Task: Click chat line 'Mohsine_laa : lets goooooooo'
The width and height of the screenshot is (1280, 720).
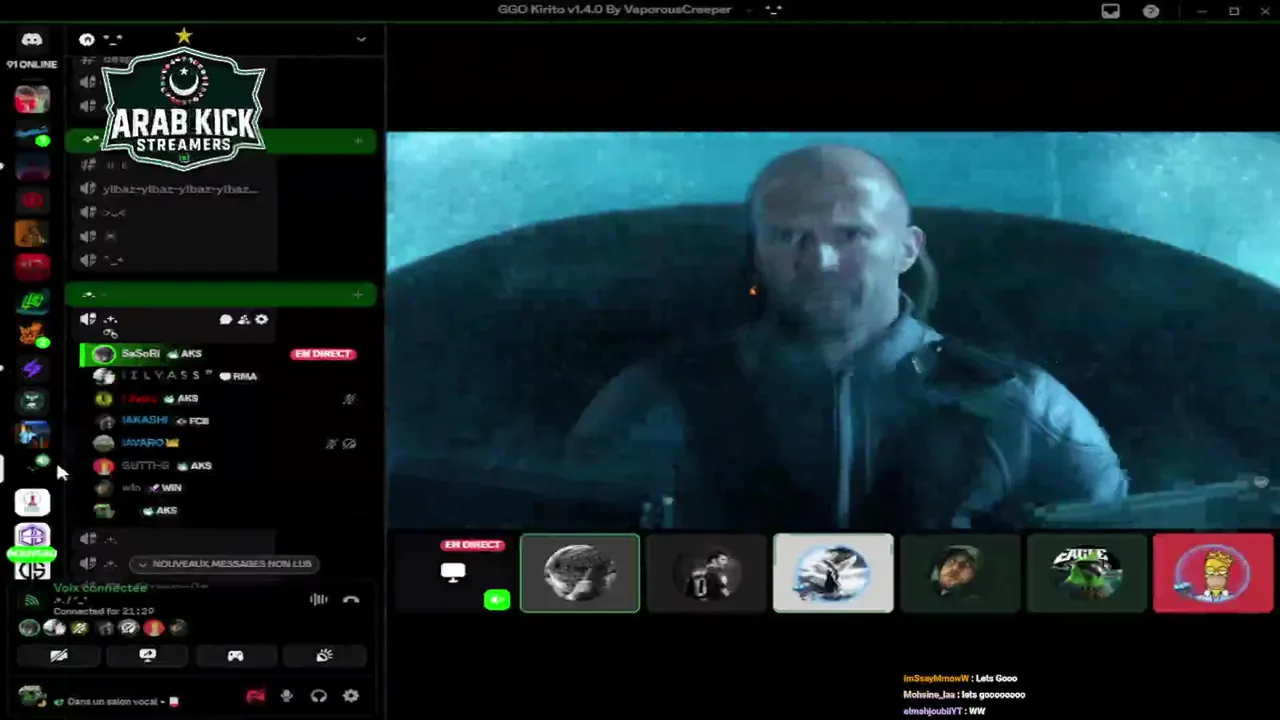Action: click(964, 695)
